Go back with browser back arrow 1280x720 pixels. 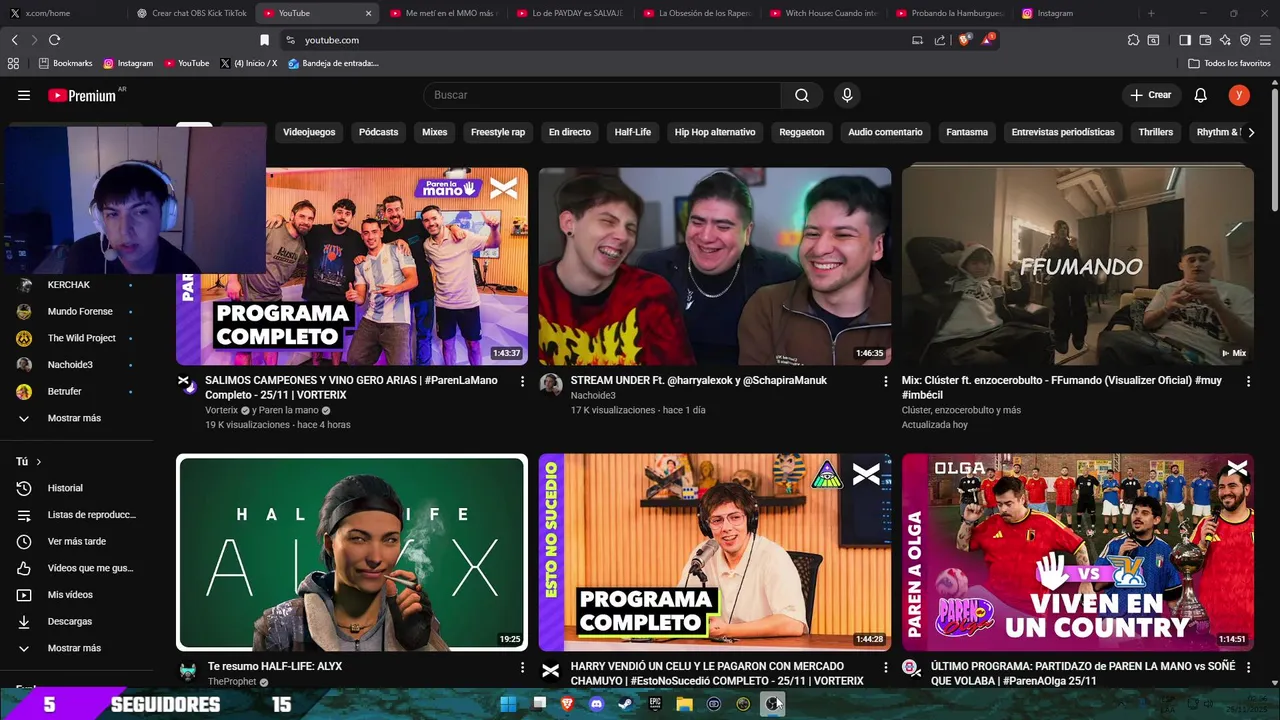[x=14, y=40]
